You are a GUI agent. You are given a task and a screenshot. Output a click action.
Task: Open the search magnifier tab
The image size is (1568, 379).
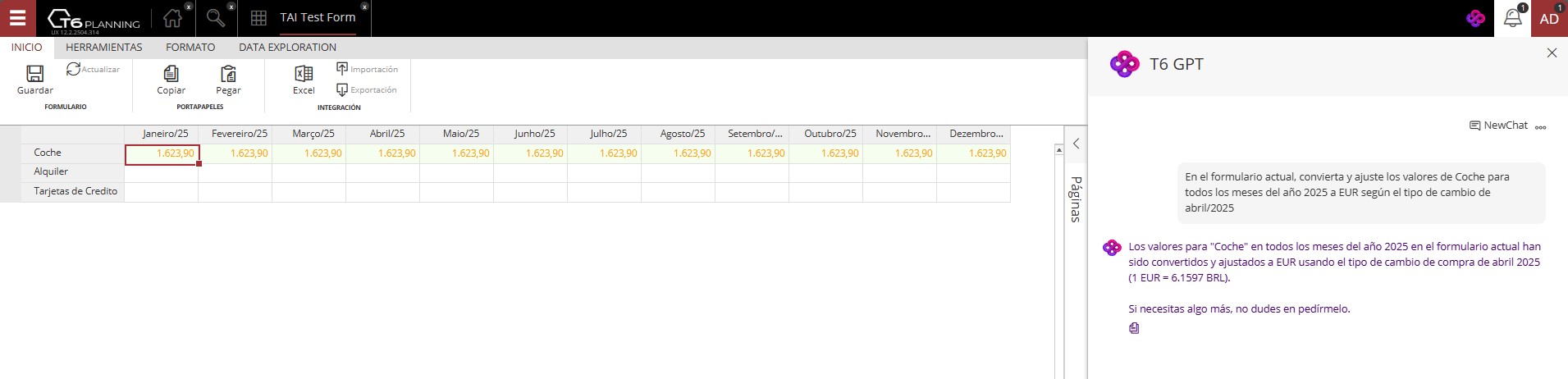[216, 18]
